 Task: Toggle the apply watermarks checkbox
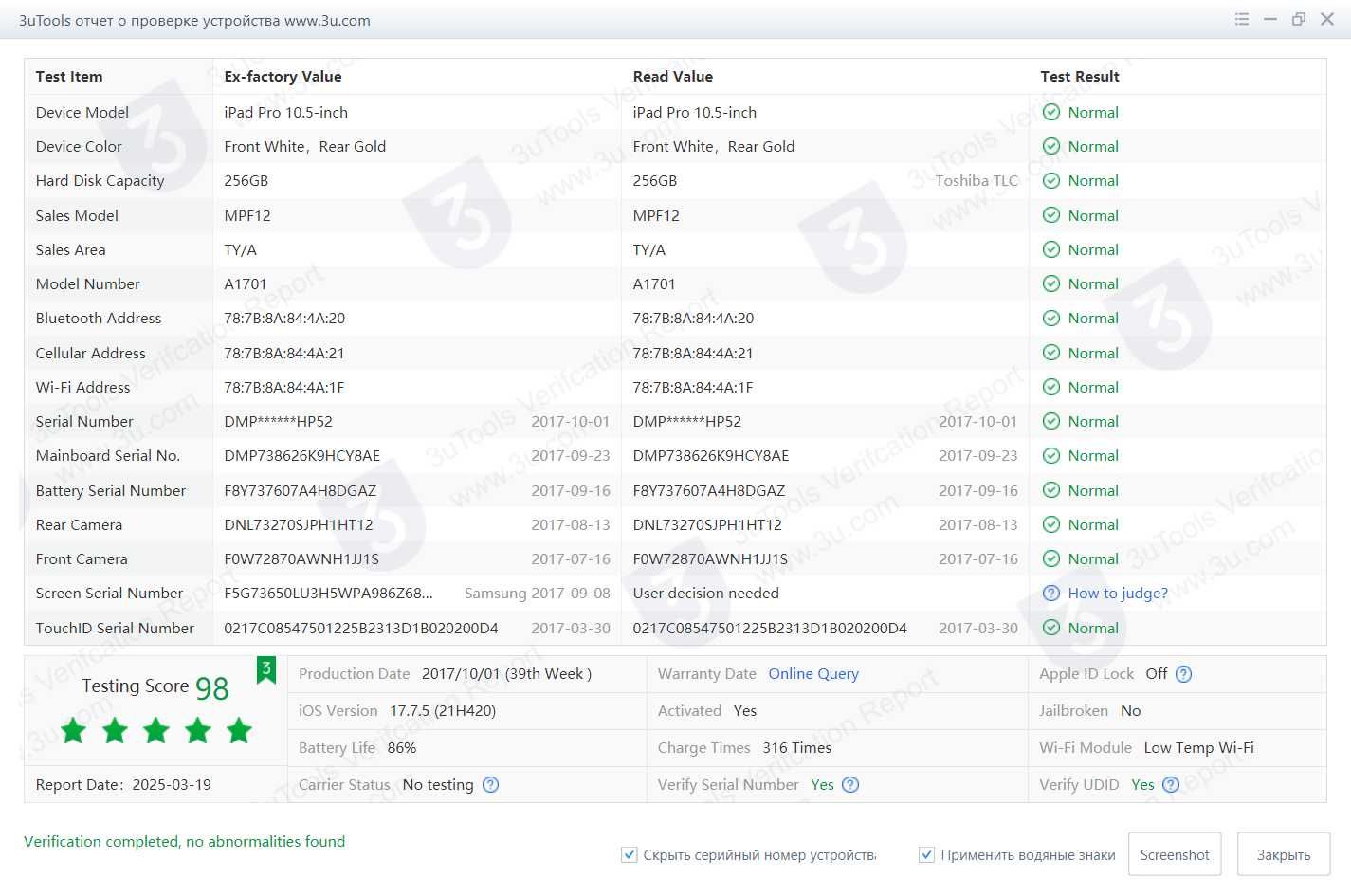926,854
